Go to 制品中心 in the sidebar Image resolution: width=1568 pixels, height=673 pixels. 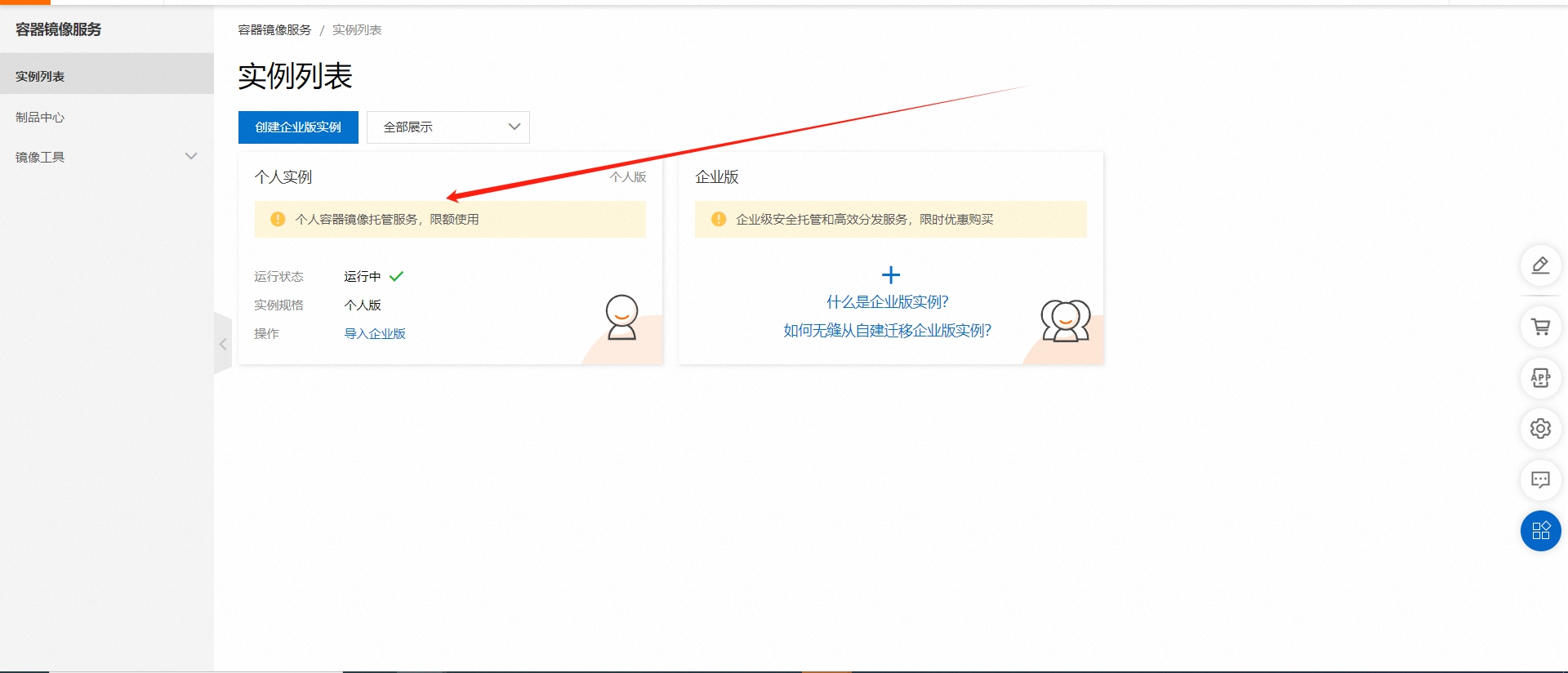tap(40, 117)
